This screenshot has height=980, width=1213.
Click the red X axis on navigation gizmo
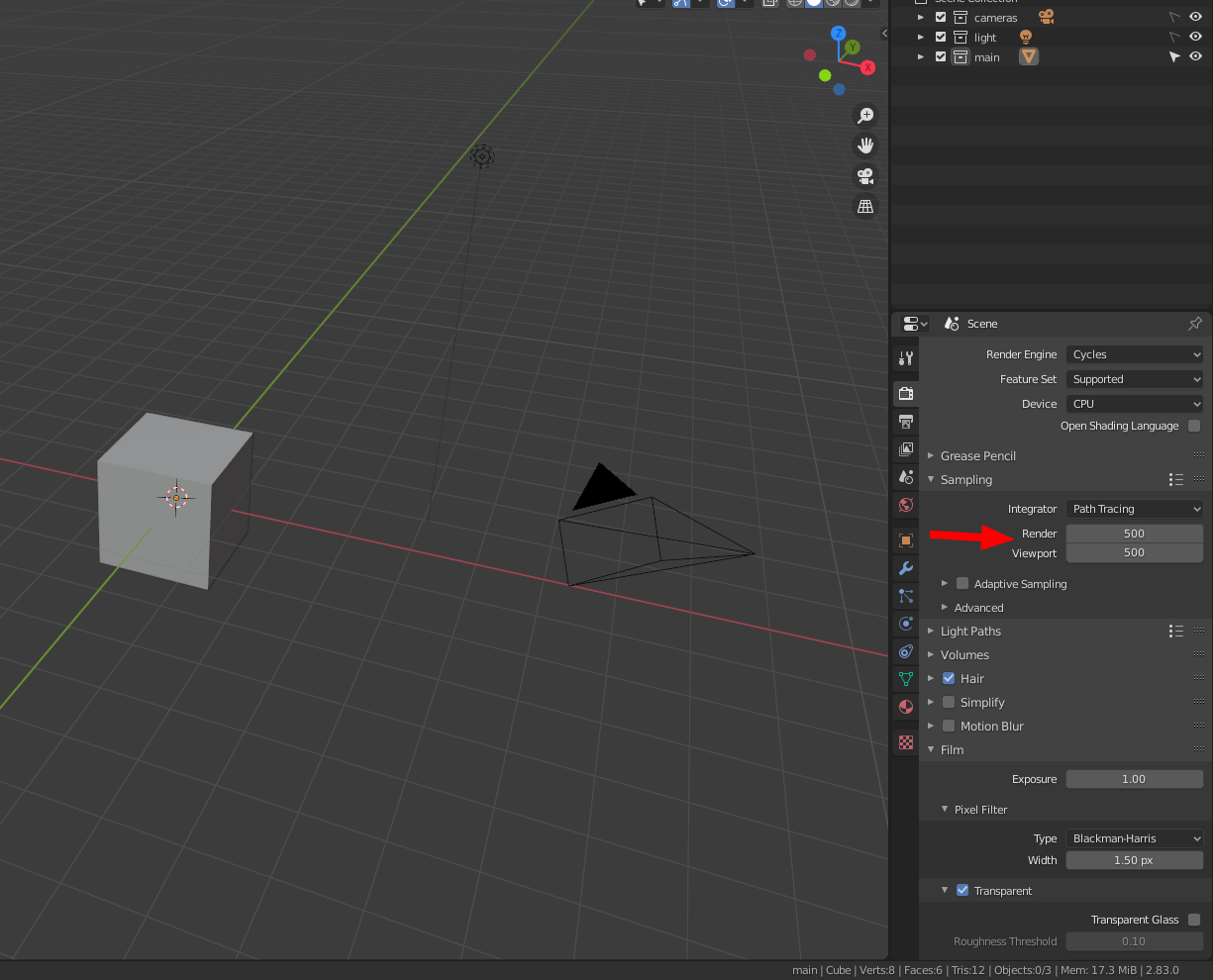coord(867,68)
